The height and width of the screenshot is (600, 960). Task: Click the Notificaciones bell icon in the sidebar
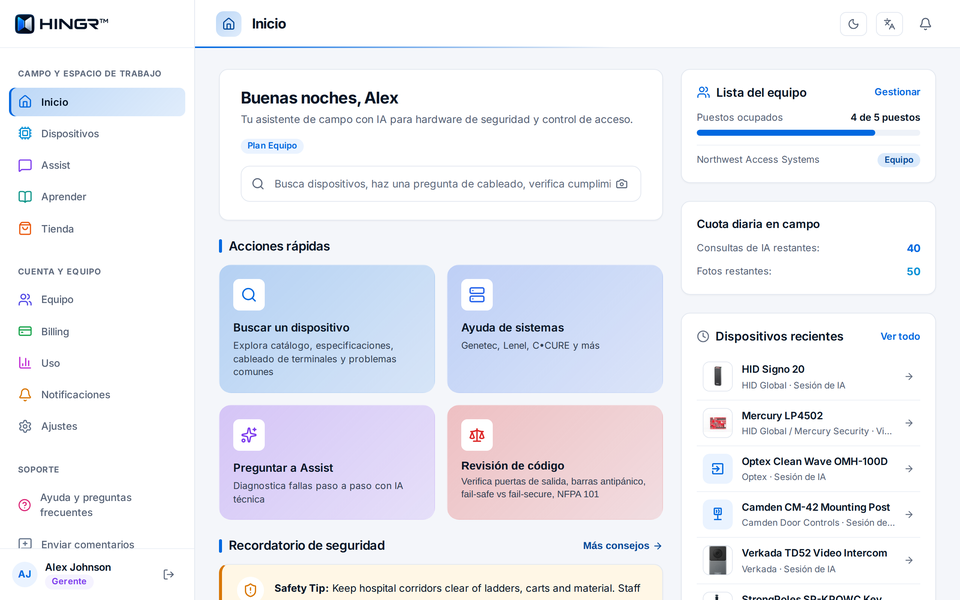pyautogui.click(x=25, y=394)
